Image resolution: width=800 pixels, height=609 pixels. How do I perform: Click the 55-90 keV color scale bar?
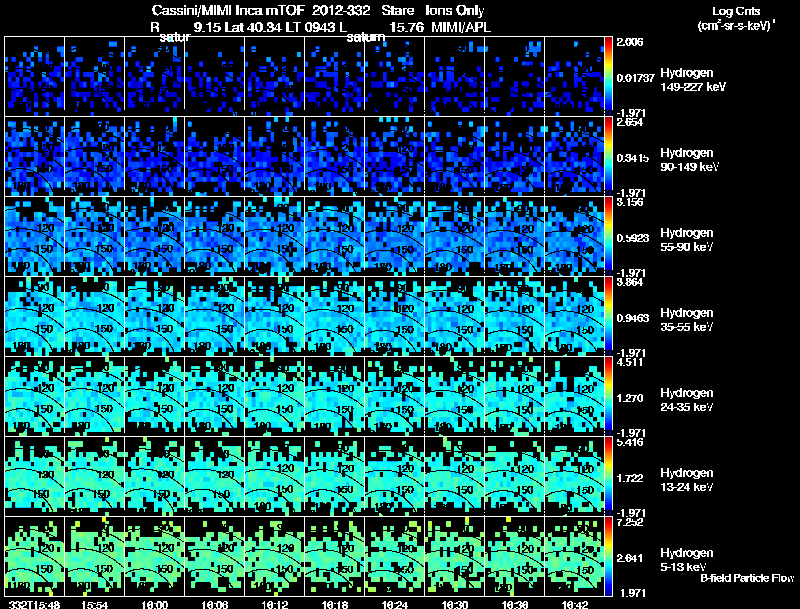click(x=608, y=236)
